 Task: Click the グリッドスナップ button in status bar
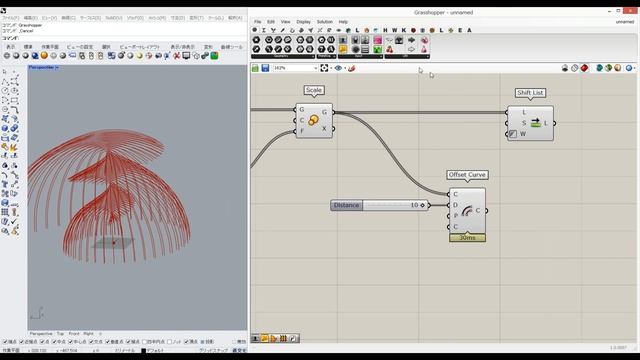tap(213, 350)
